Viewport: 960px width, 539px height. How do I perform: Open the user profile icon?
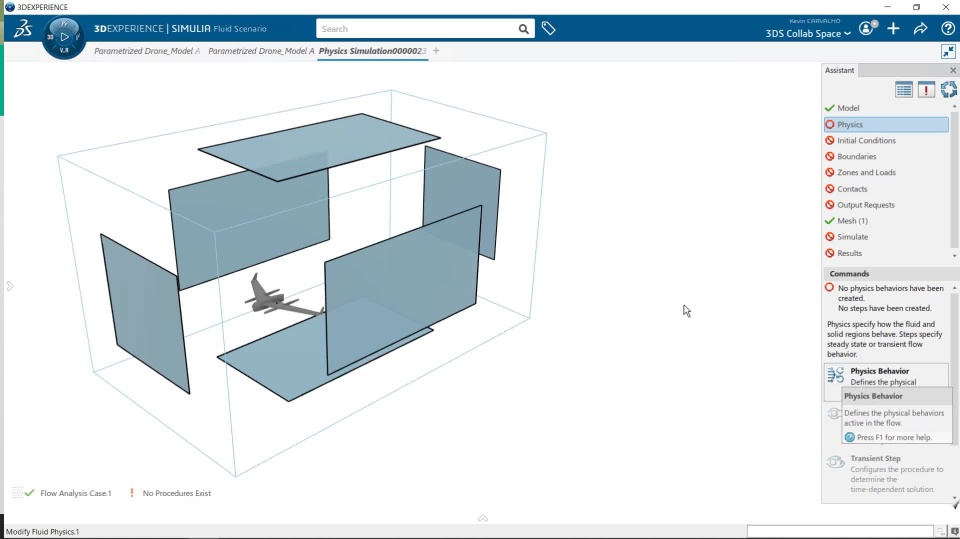868,28
